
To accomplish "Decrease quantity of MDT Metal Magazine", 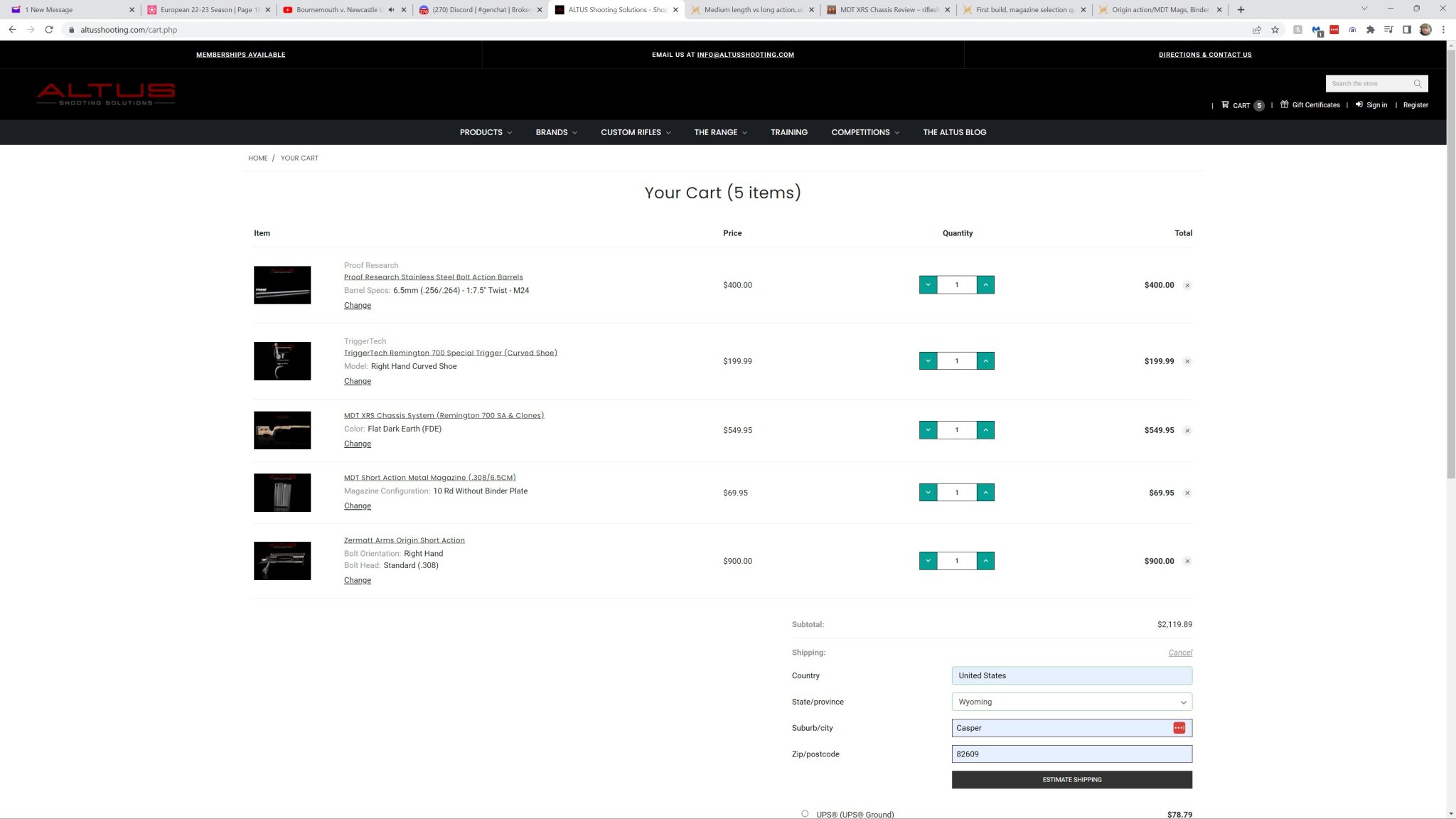I will pyautogui.click(x=928, y=493).
